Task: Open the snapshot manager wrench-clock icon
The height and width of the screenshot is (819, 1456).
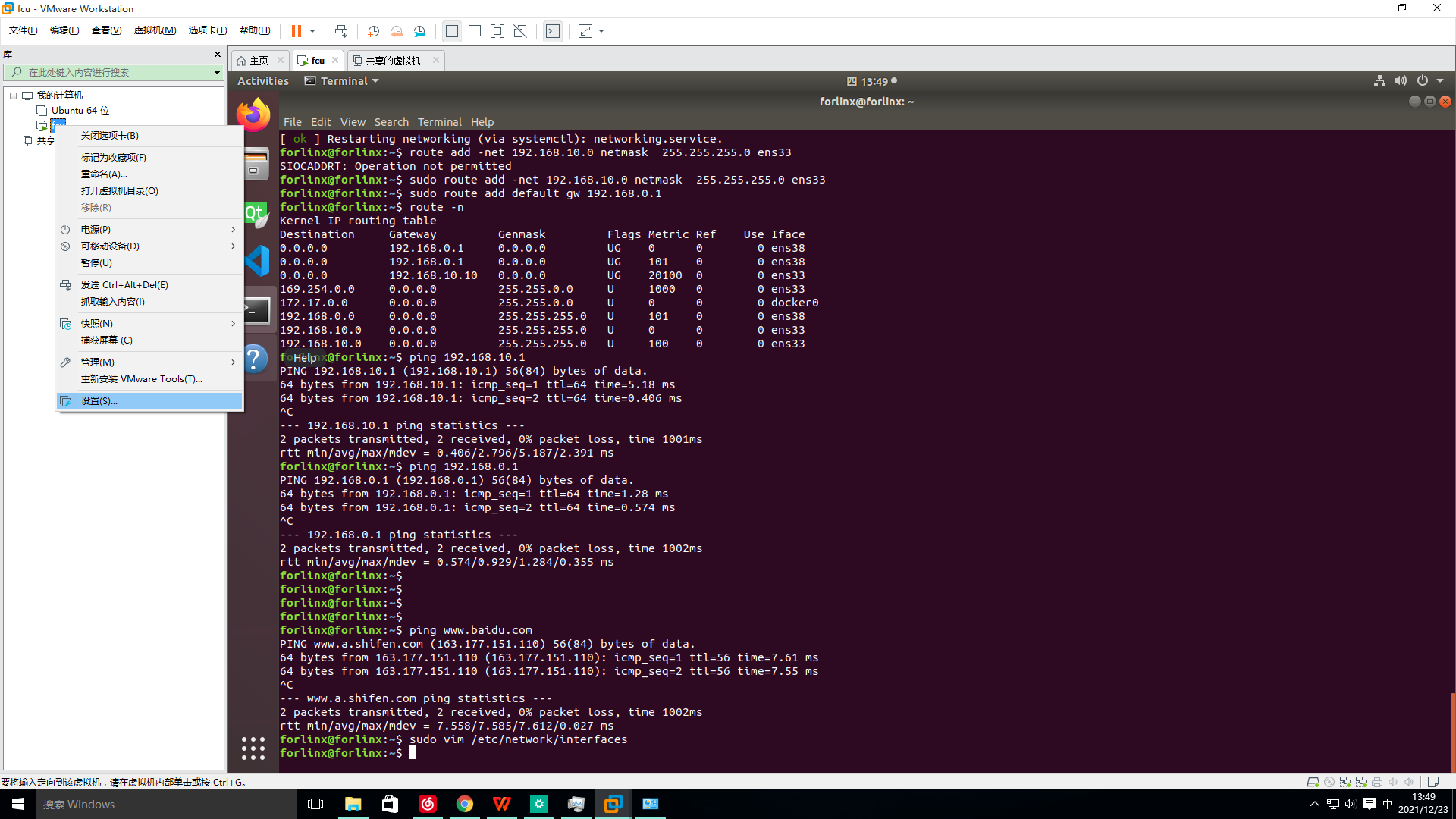Action: coord(420,31)
